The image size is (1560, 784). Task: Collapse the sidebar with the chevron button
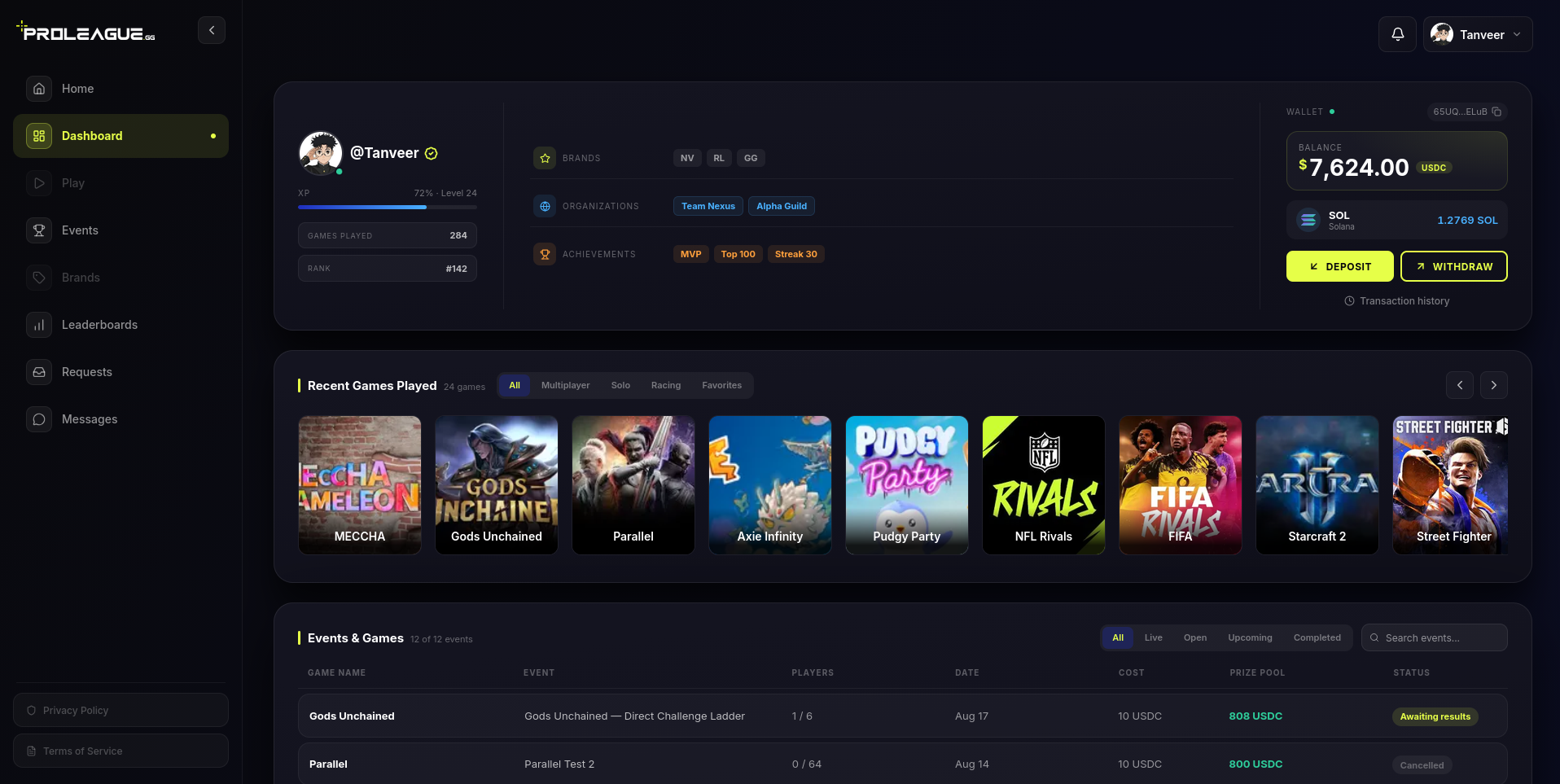(212, 30)
